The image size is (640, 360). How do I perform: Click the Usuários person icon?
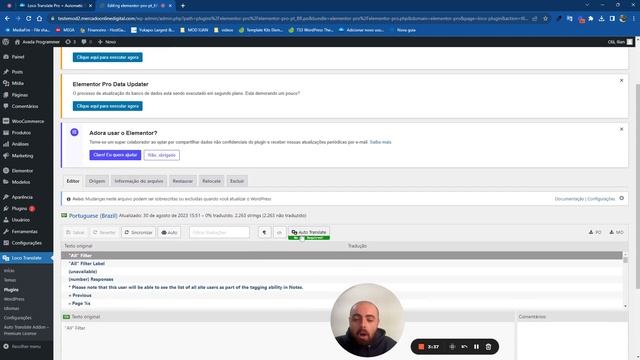click(6, 220)
